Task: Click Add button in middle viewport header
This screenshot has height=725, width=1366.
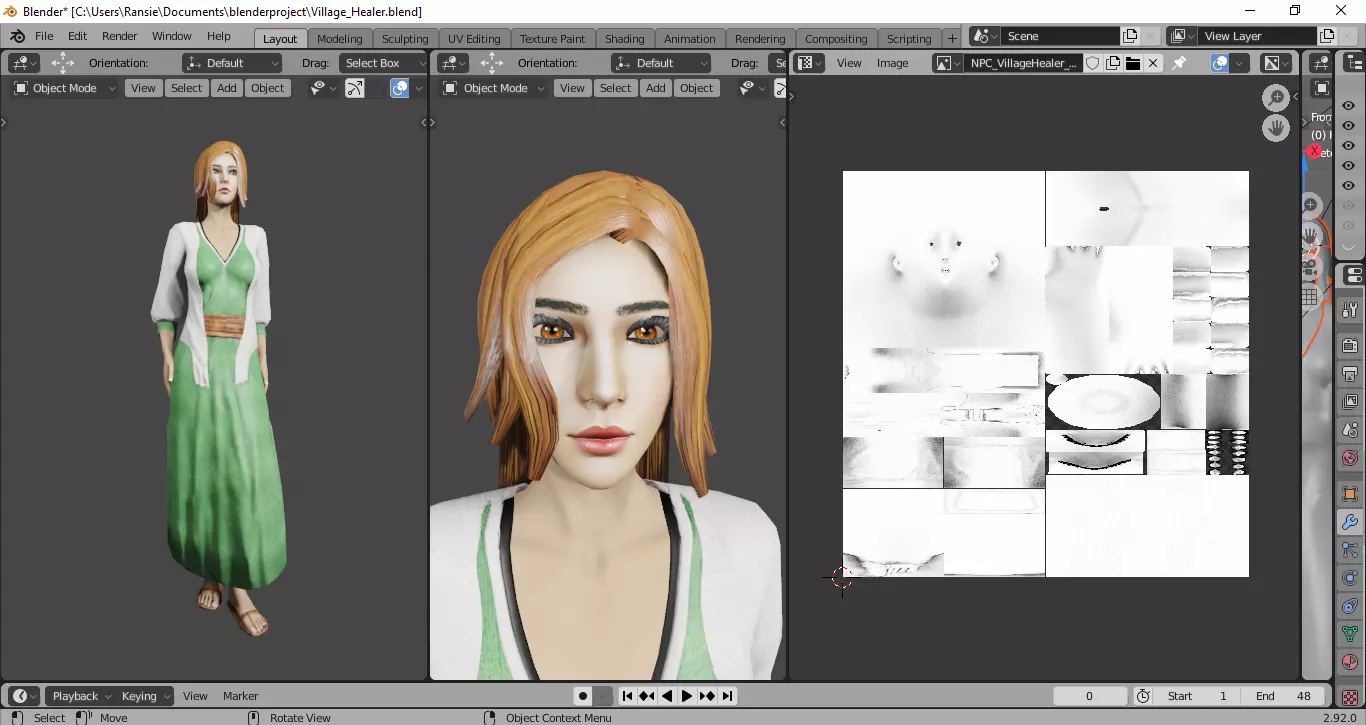Action: point(656,88)
